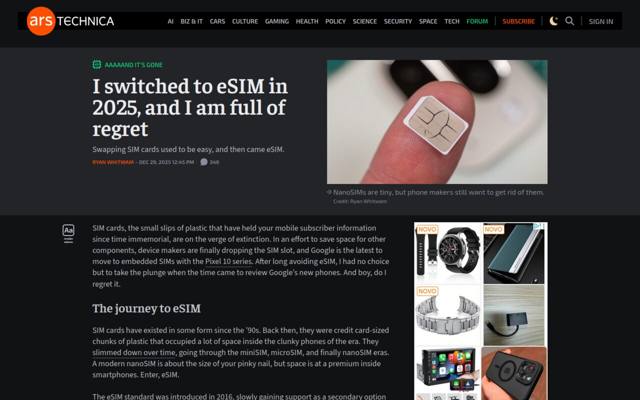The height and width of the screenshot is (400, 640).
Task: Open the AI section
Action: coord(171,21)
